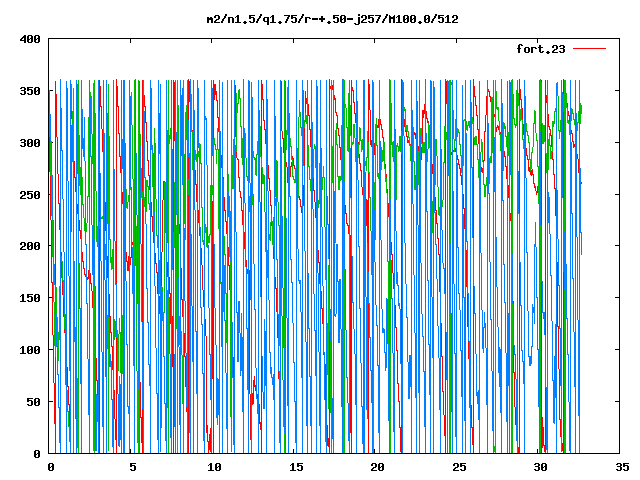The width and height of the screenshot is (640, 480).
Task: Click the y-axis label 300
Action: (x=30, y=143)
